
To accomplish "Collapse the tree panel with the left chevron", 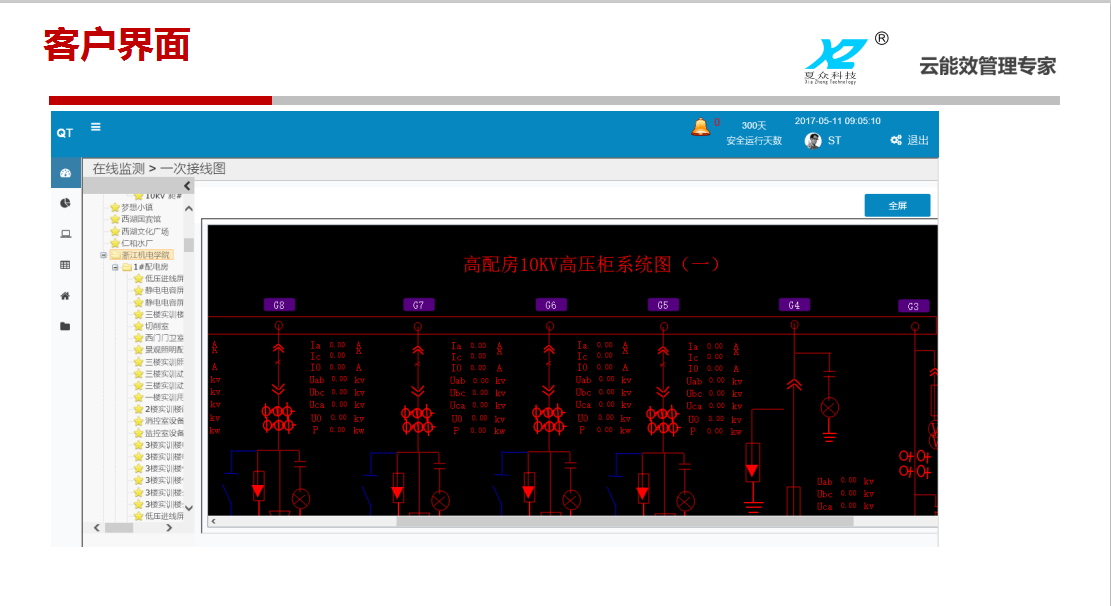I will 187,186.
